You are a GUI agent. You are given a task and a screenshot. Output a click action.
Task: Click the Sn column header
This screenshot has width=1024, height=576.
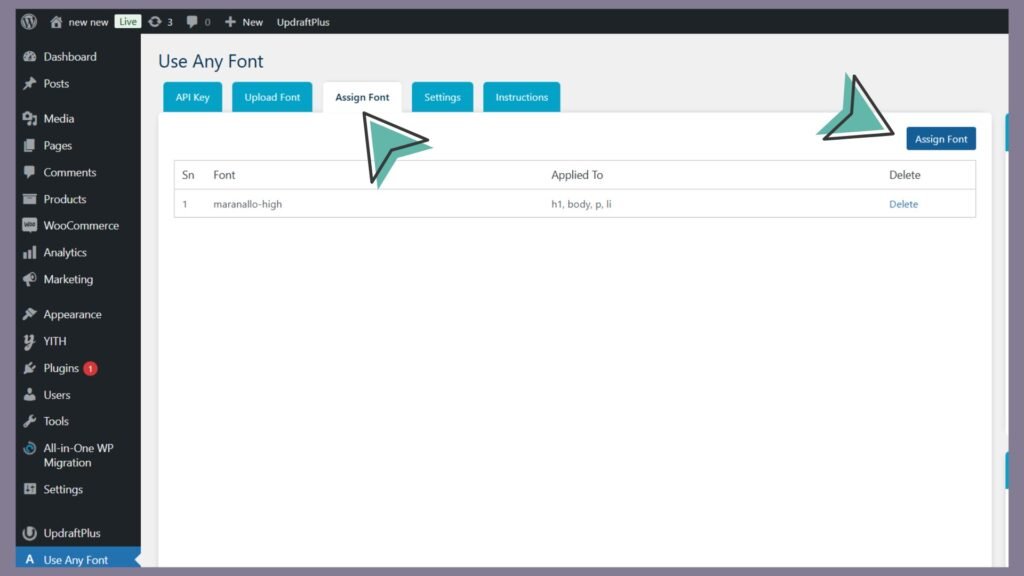188,175
